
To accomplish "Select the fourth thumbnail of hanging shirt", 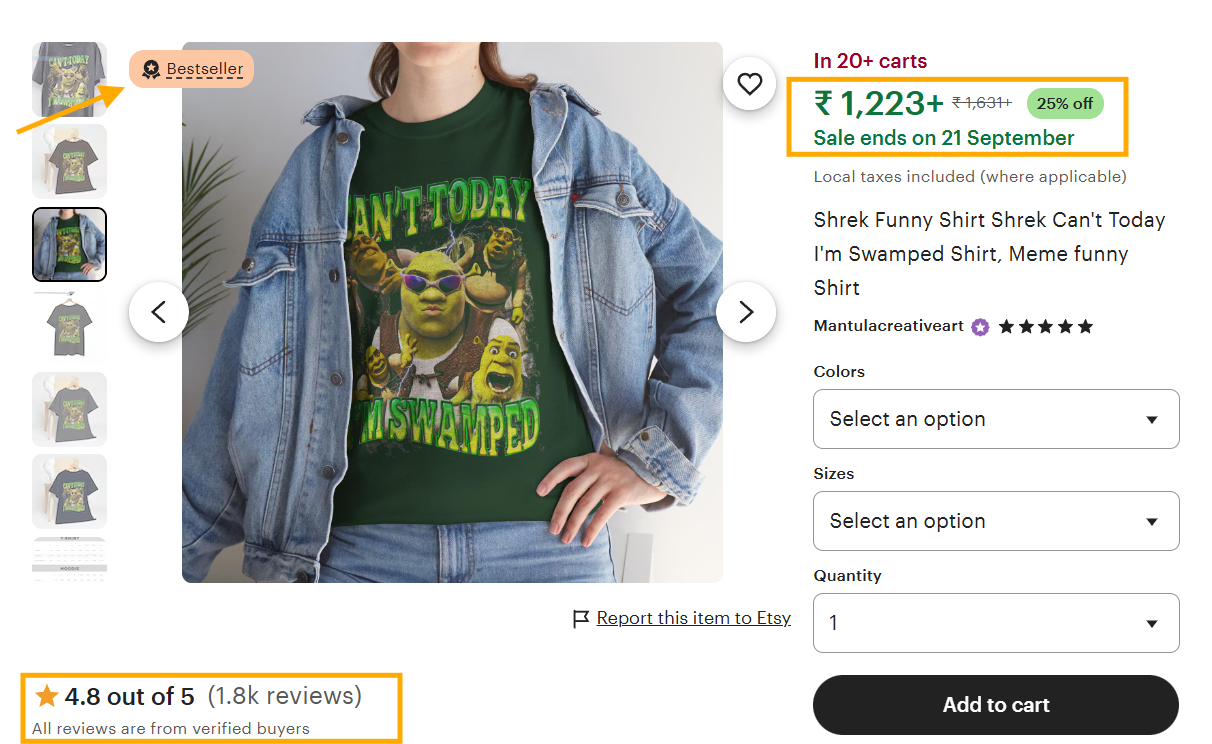I will (x=69, y=327).
